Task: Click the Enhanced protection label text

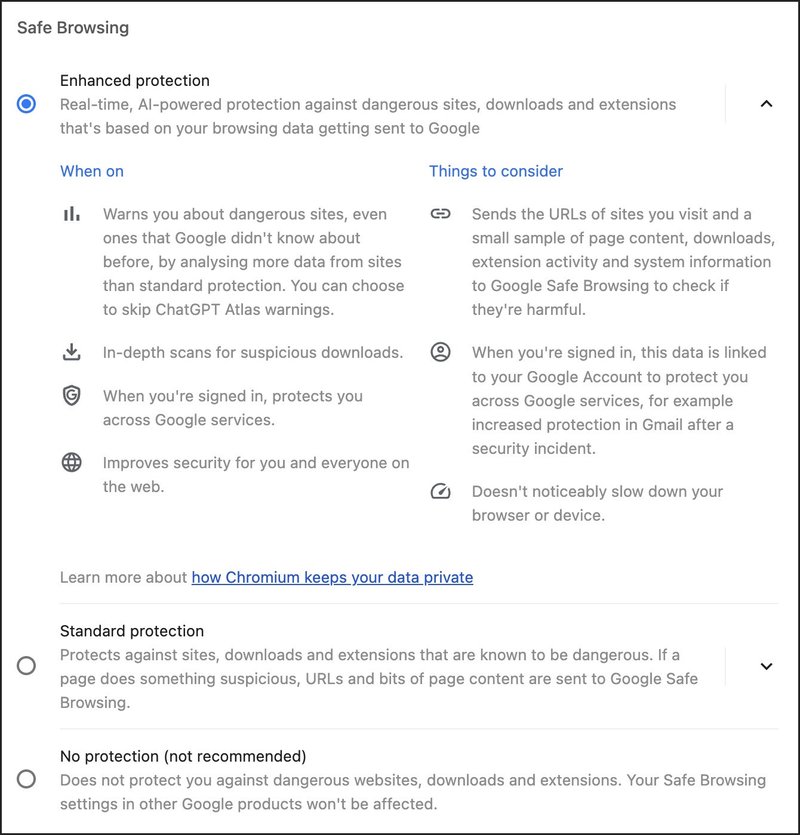Action: pyautogui.click(x=136, y=80)
